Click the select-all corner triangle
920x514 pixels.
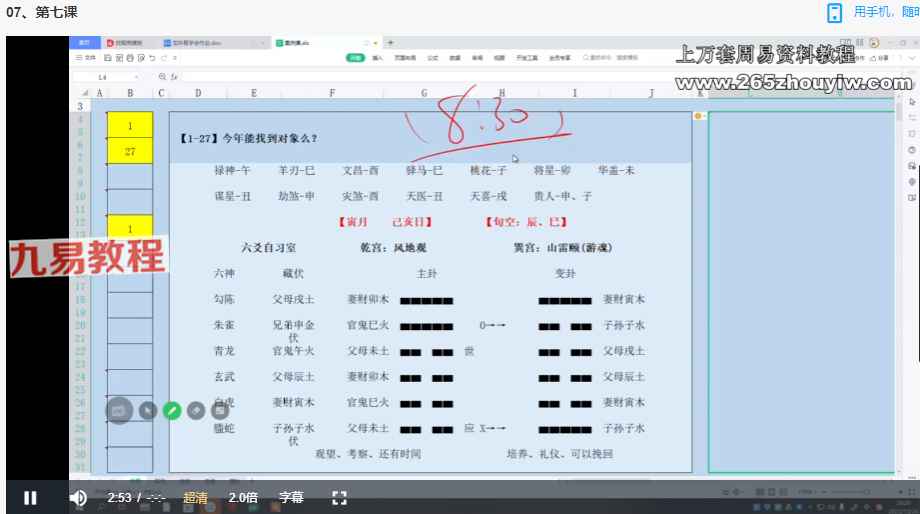coord(86,93)
